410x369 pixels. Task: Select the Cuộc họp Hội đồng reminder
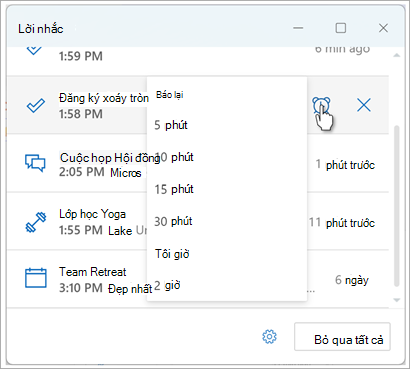[x=198, y=163]
